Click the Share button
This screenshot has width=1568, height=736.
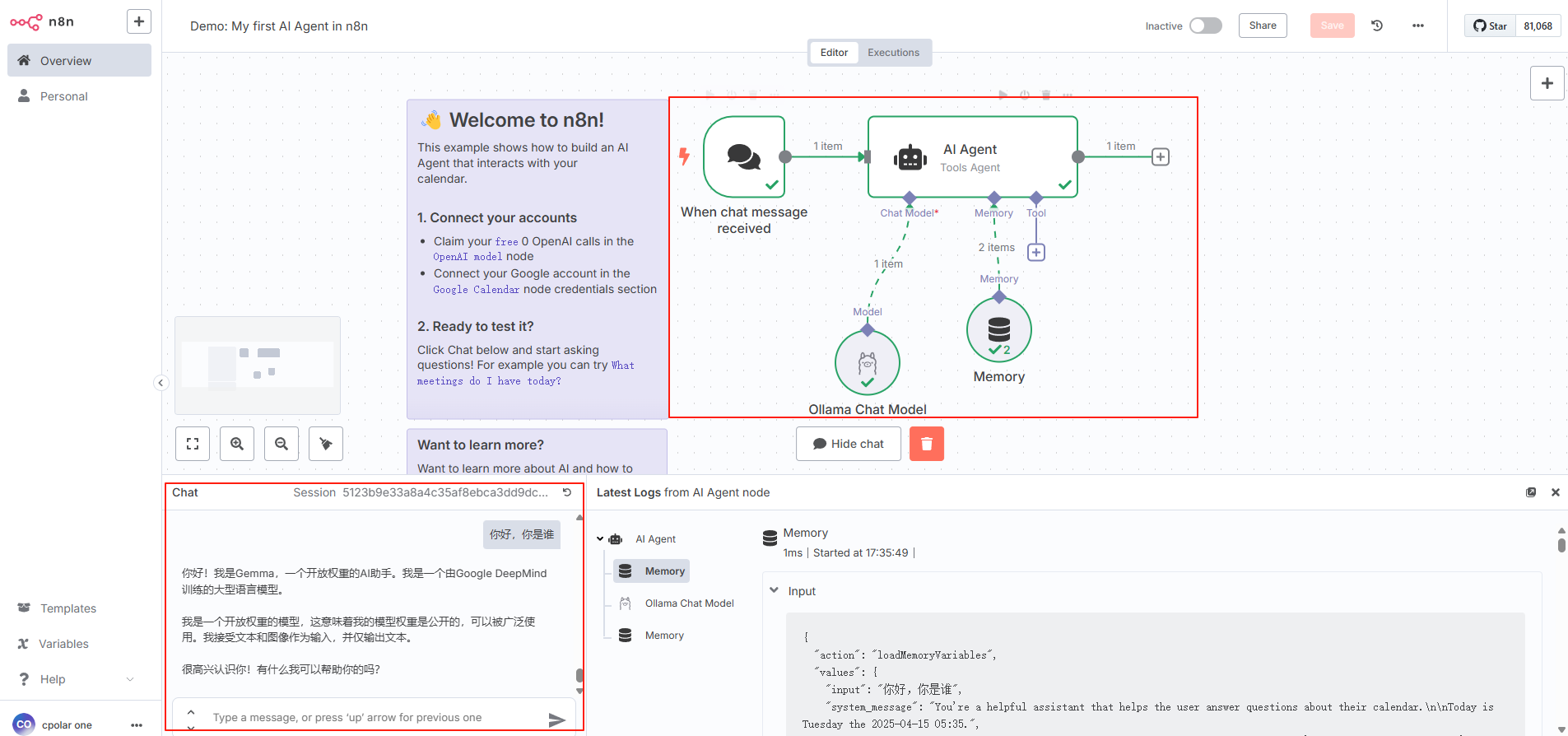coord(1263,26)
